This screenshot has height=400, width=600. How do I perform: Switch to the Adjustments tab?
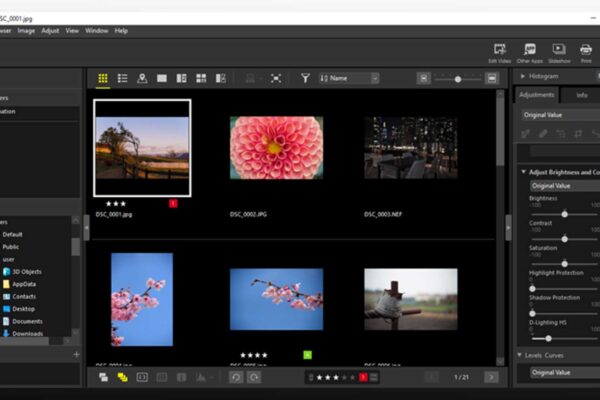click(x=536, y=95)
